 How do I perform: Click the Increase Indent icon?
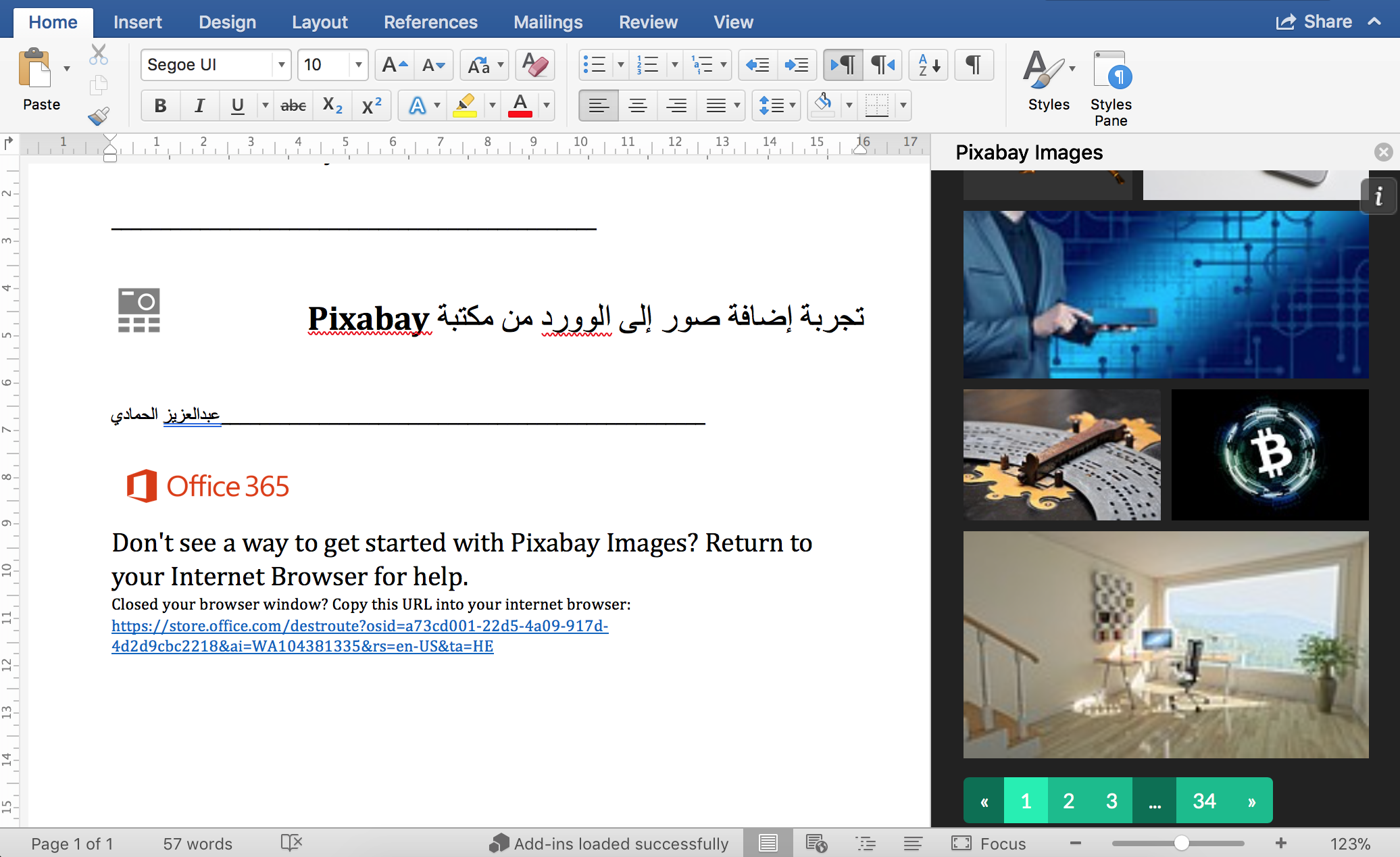pos(797,65)
